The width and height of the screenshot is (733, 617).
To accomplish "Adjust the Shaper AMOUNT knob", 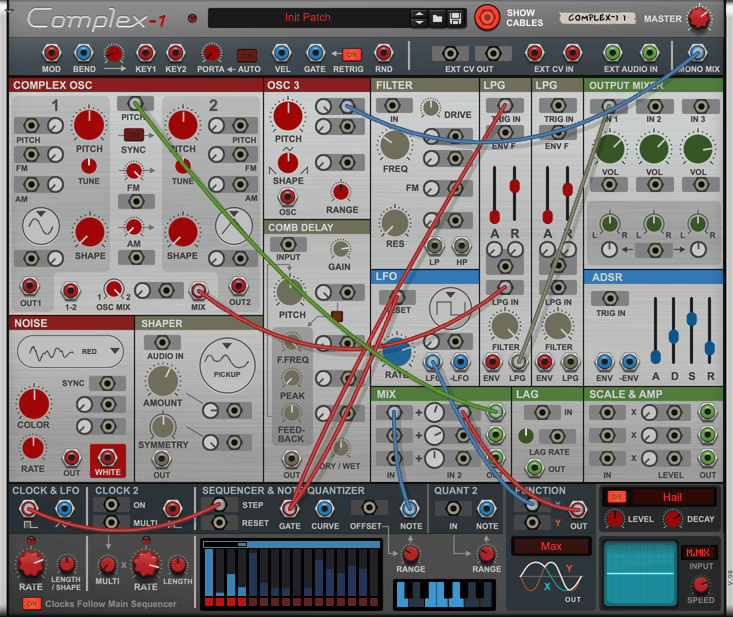I will [163, 381].
